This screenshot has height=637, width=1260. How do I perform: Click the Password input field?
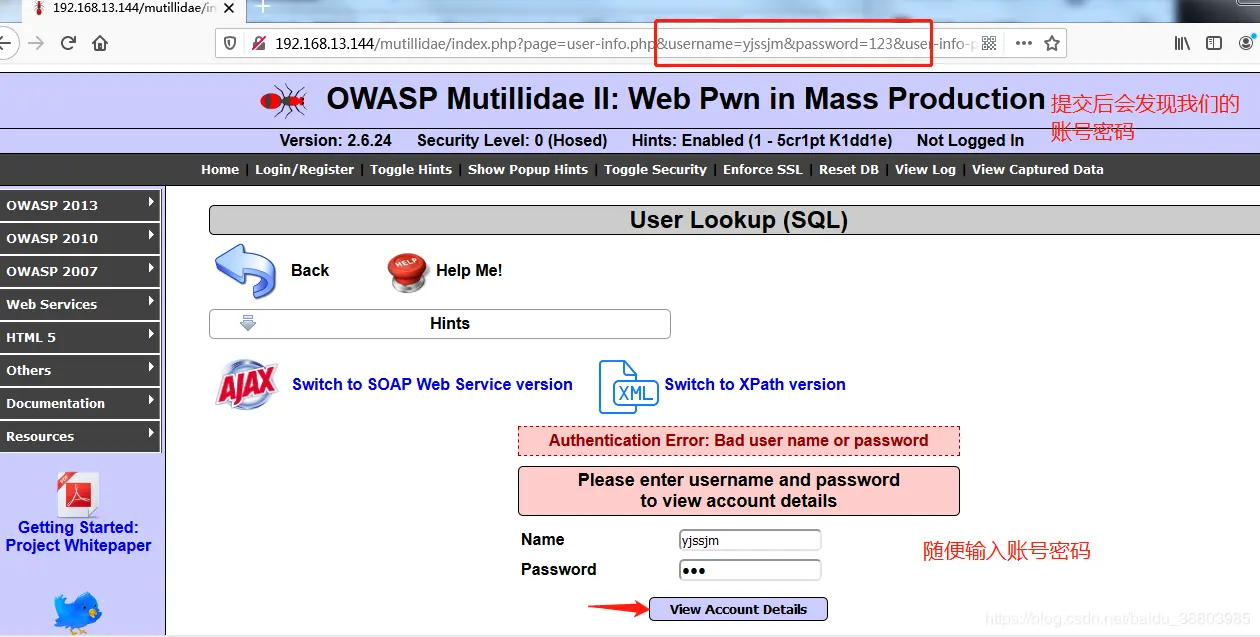(x=750, y=570)
